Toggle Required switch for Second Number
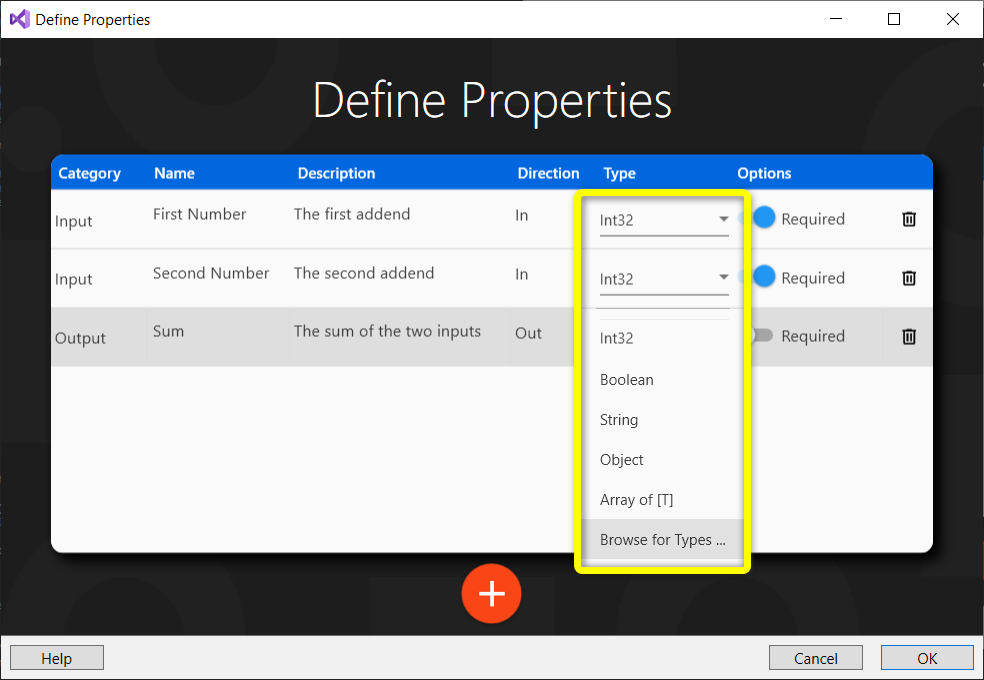This screenshot has height=680, width=984. [x=762, y=278]
